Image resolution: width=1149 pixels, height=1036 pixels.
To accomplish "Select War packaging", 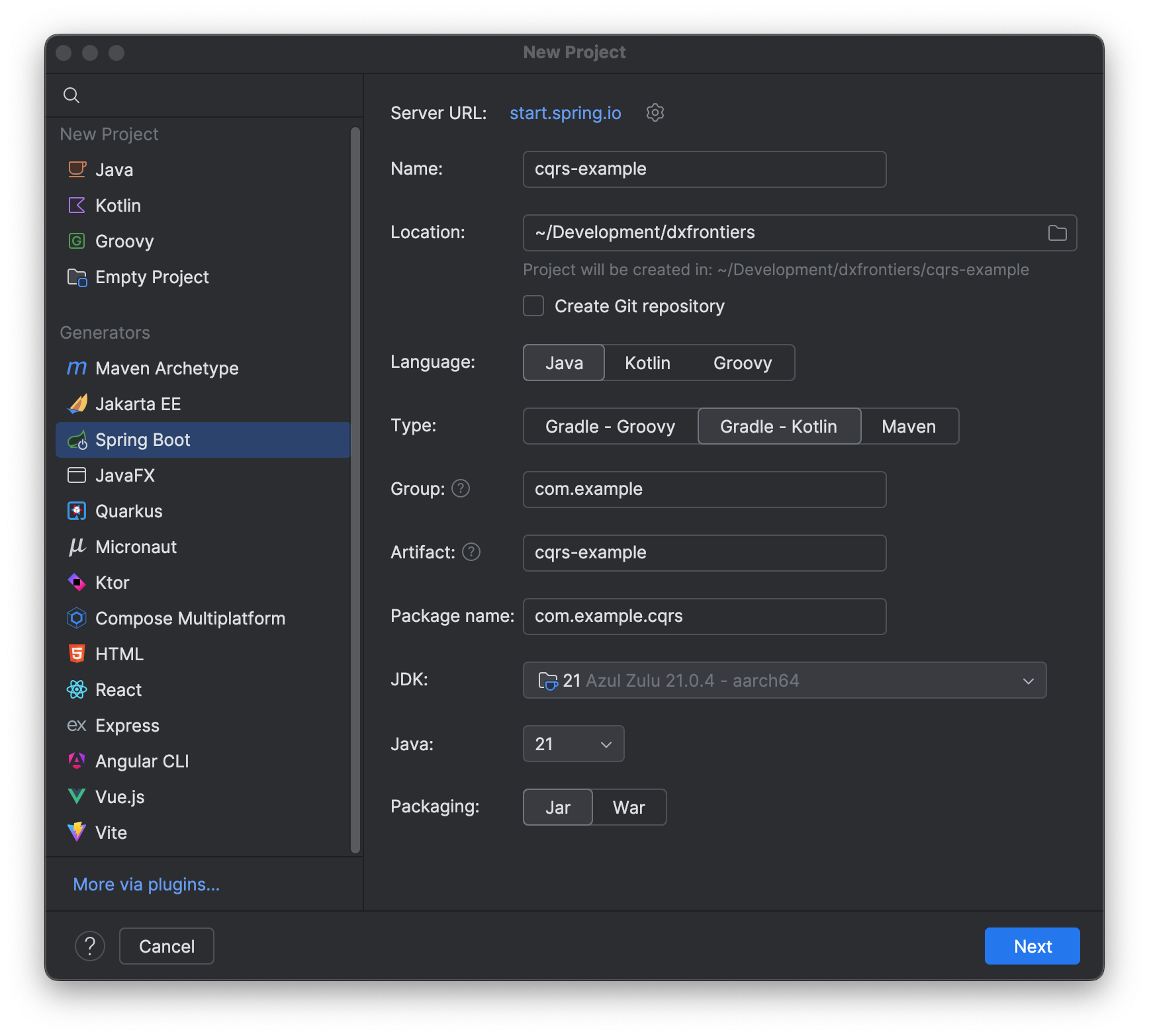I will pyautogui.click(x=629, y=807).
